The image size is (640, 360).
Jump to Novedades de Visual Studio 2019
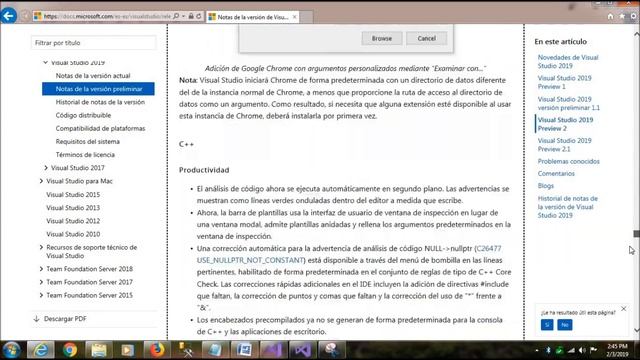[568, 62]
